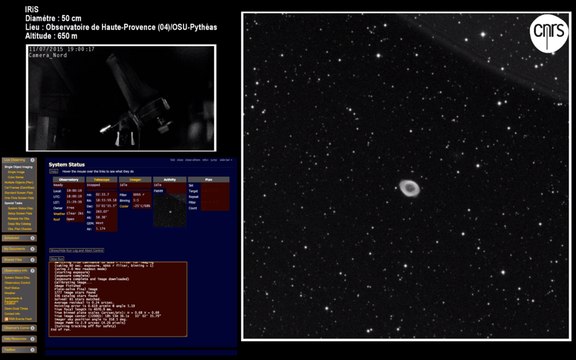This screenshot has width=576, height=360.
Task: Click the Imager column header link
Action: tap(135, 180)
